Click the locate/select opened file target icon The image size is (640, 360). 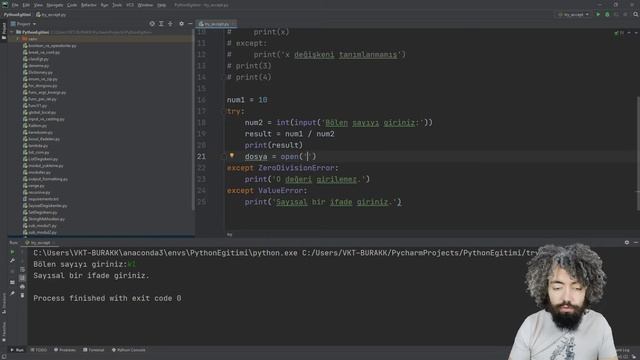(x=152, y=24)
